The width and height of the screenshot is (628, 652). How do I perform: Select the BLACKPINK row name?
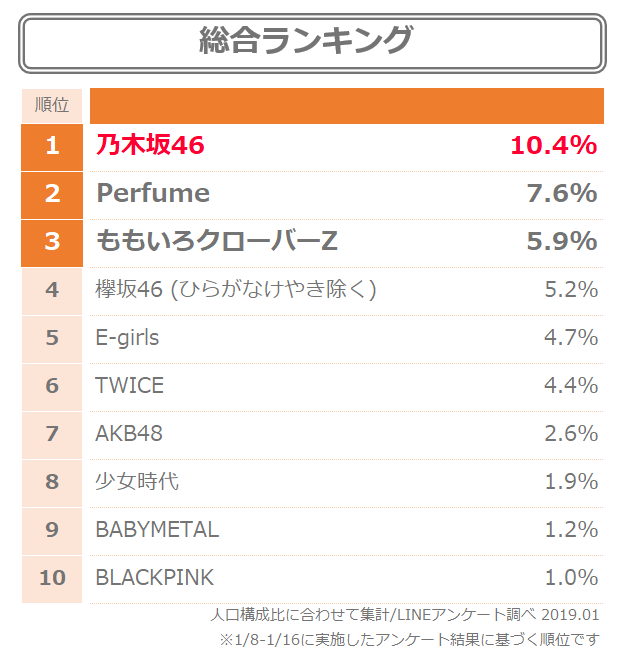click(x=155, y=578)
